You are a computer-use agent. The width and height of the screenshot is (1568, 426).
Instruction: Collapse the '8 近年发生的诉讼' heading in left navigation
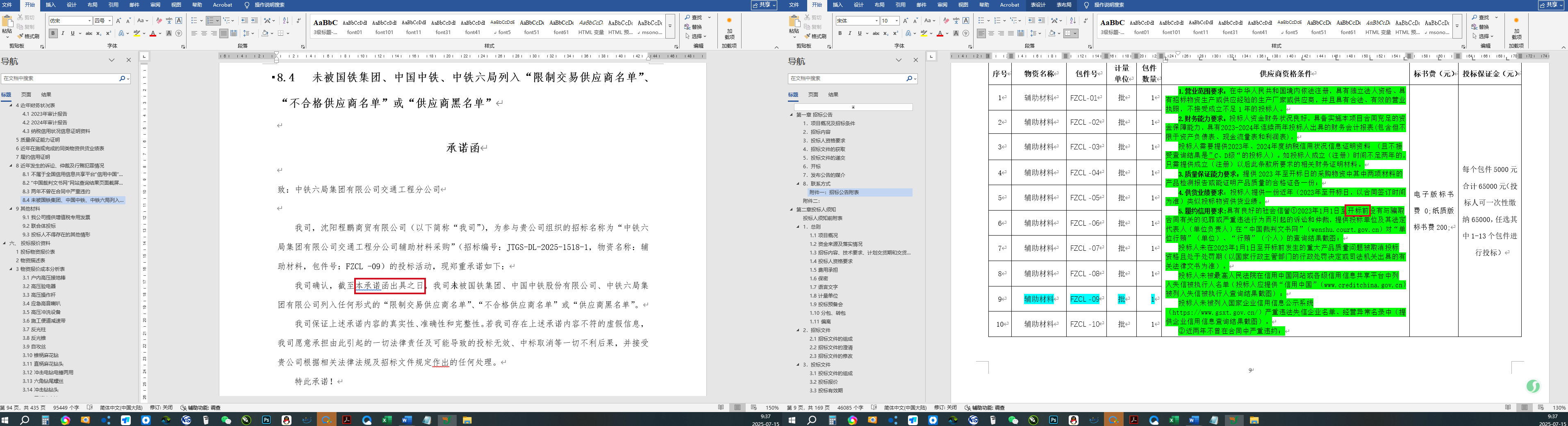tap(10, 166)
